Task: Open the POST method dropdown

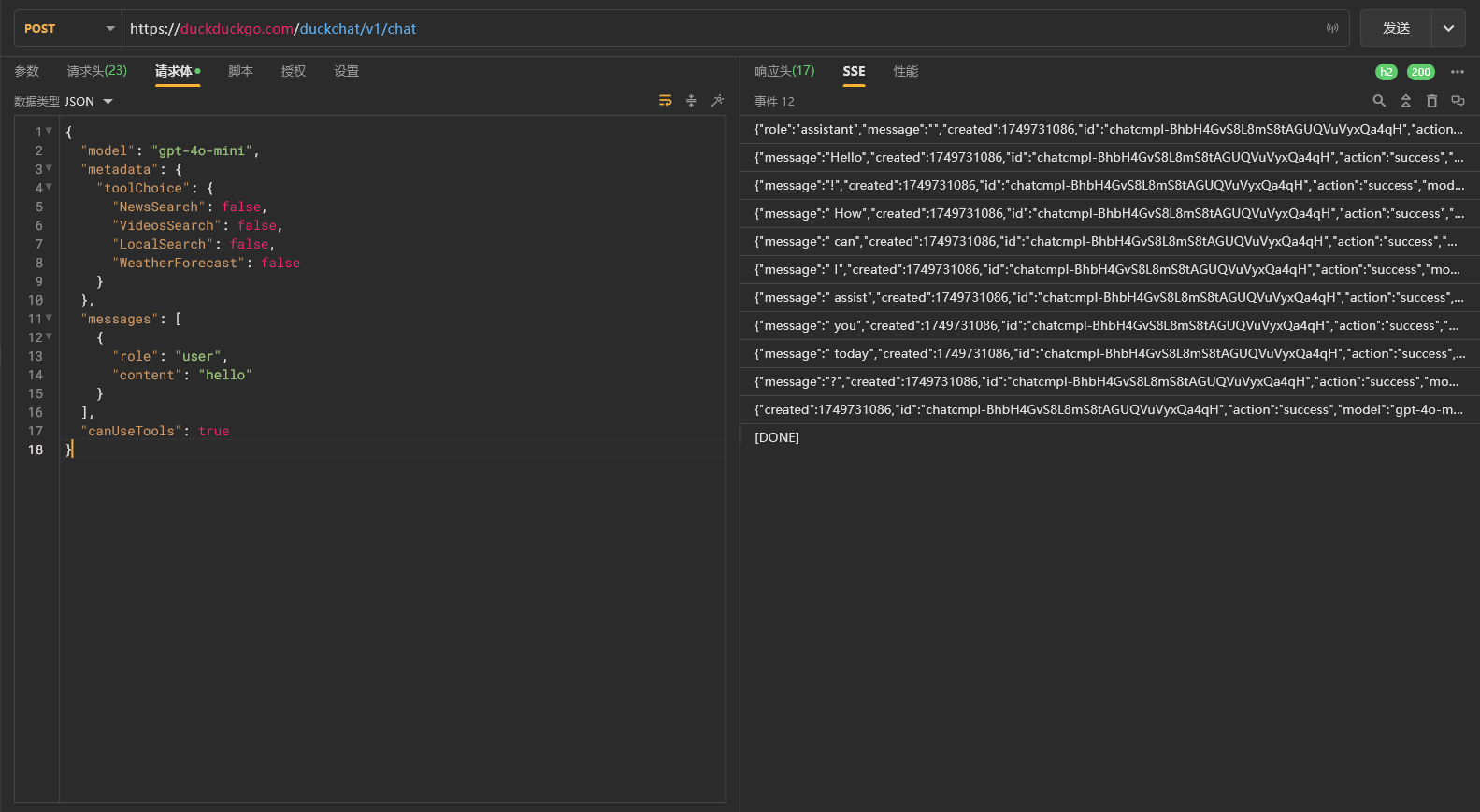Action: (x=68, y=28)
